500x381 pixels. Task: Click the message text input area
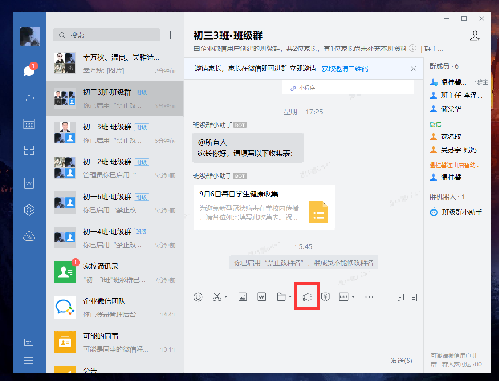tap(303, 328)
